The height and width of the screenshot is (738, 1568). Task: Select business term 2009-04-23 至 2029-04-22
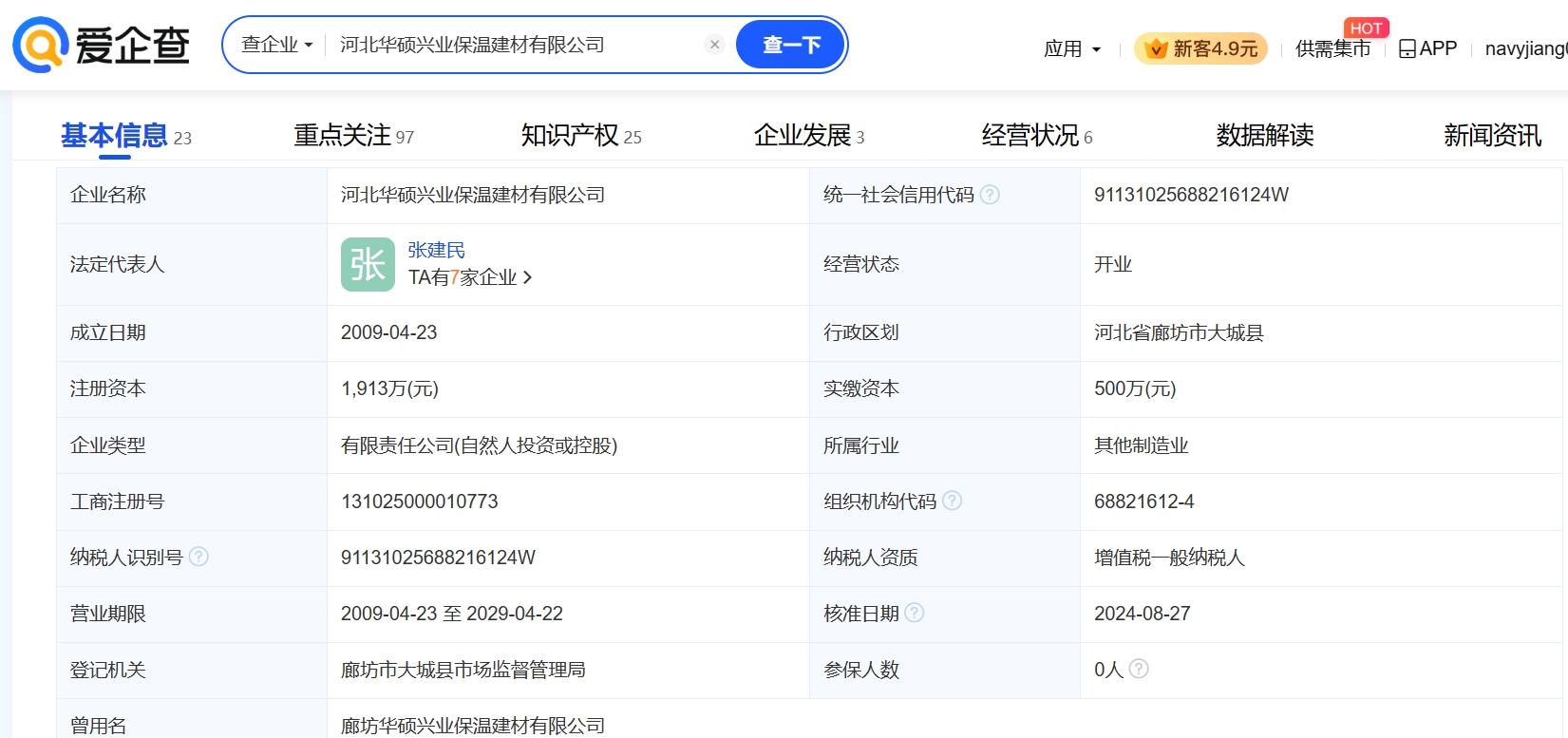452,614
